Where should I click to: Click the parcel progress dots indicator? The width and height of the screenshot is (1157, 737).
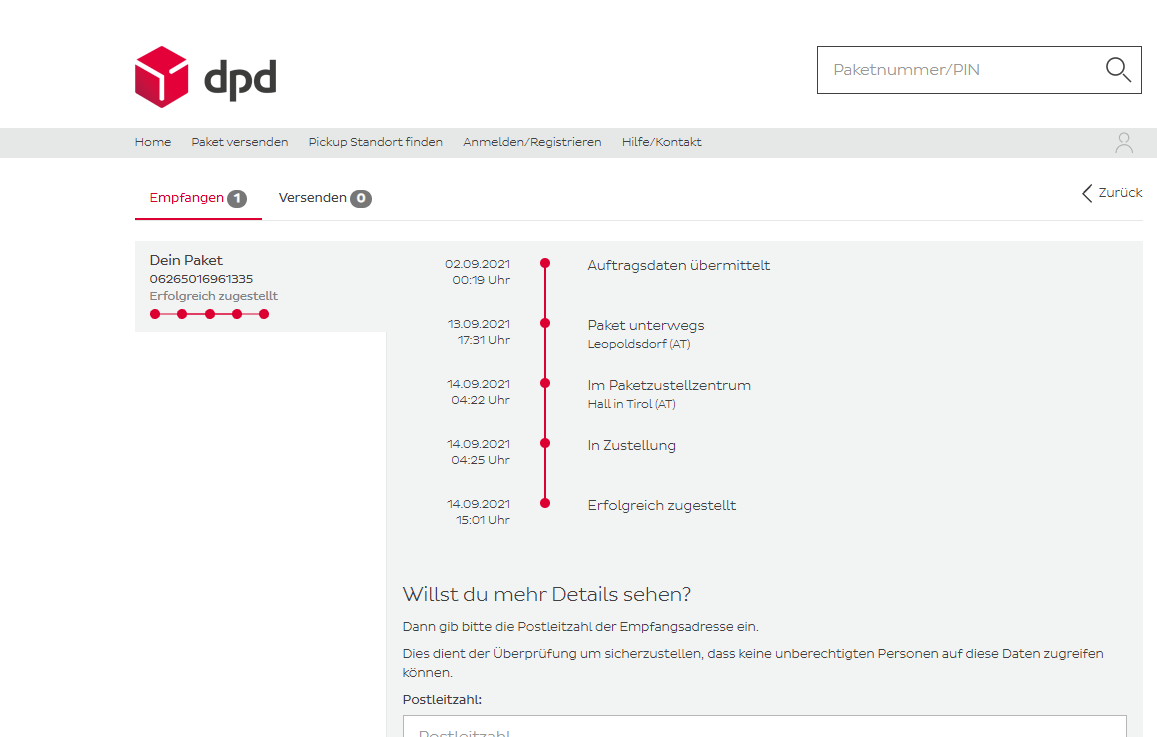[x=209, y=314]
